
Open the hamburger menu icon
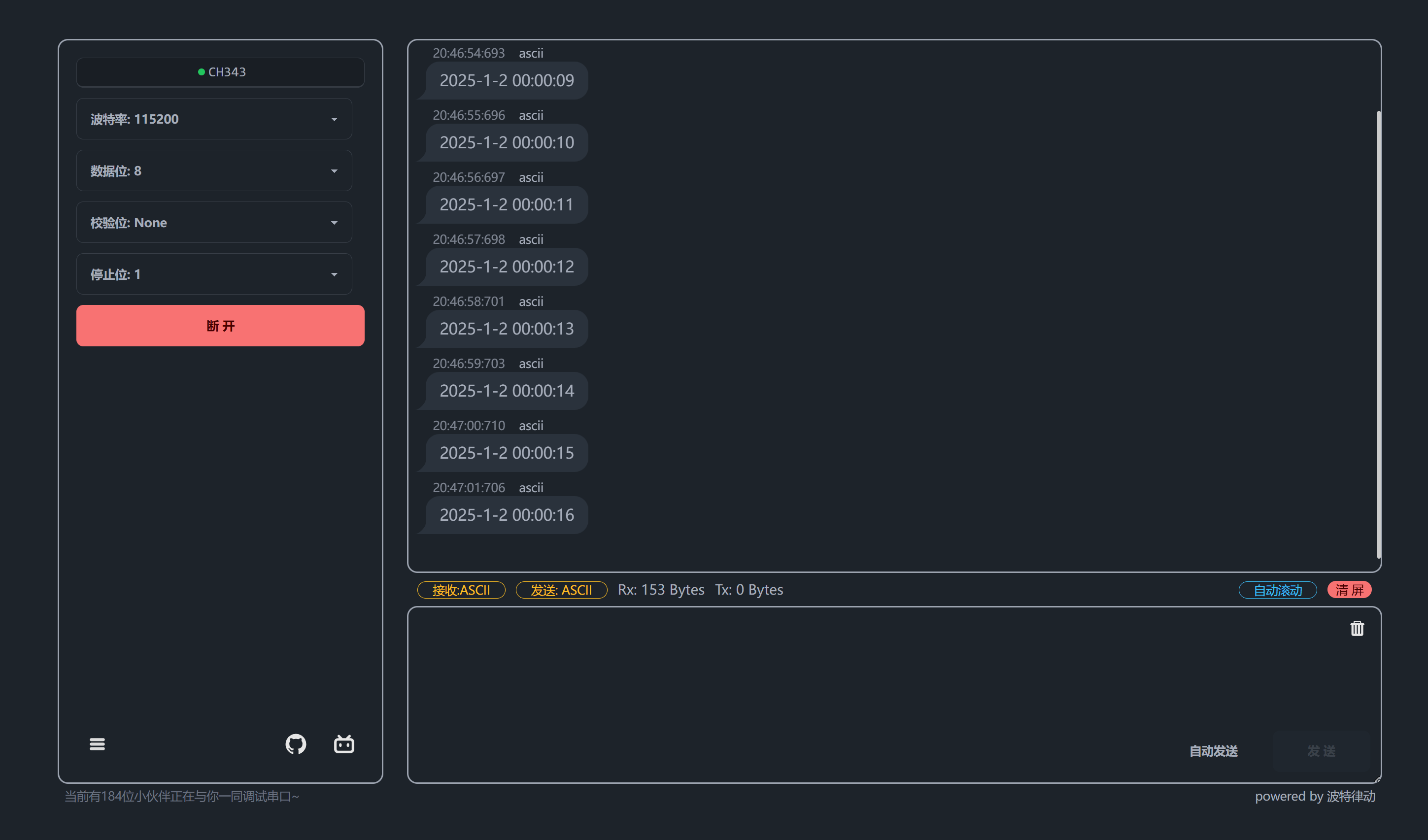pyautogui.click(x=97, y=744)
